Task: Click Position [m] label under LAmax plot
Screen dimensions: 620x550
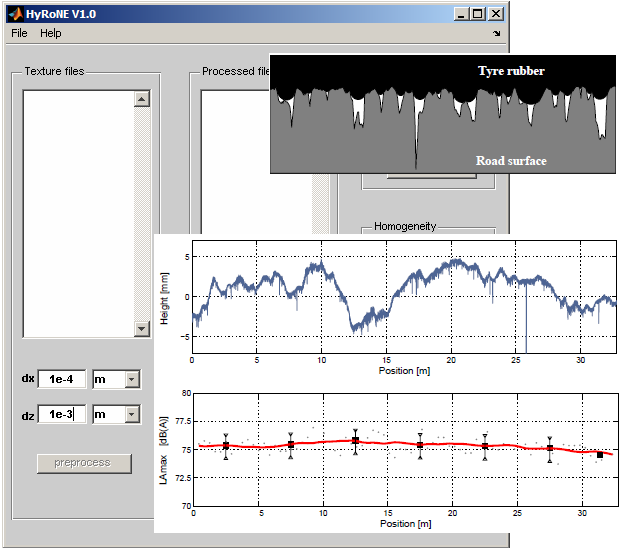Action: pyautogui.click(x=406, y=524)
